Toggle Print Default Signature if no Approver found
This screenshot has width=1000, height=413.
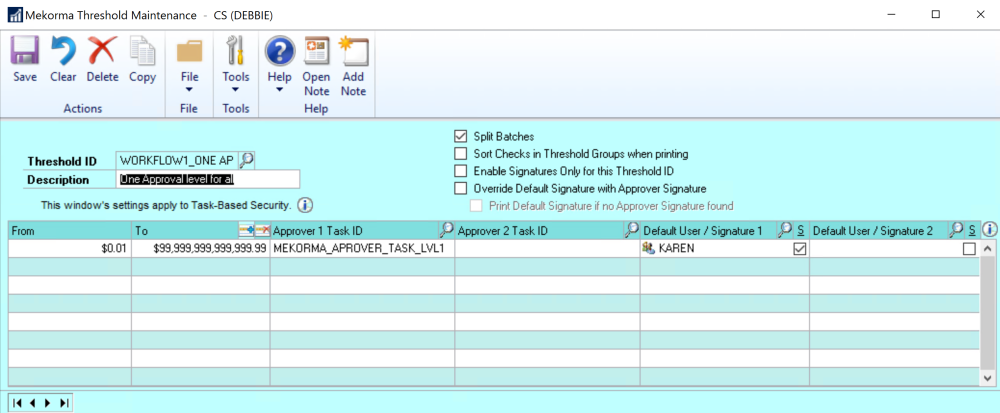[x=476, y=206]
